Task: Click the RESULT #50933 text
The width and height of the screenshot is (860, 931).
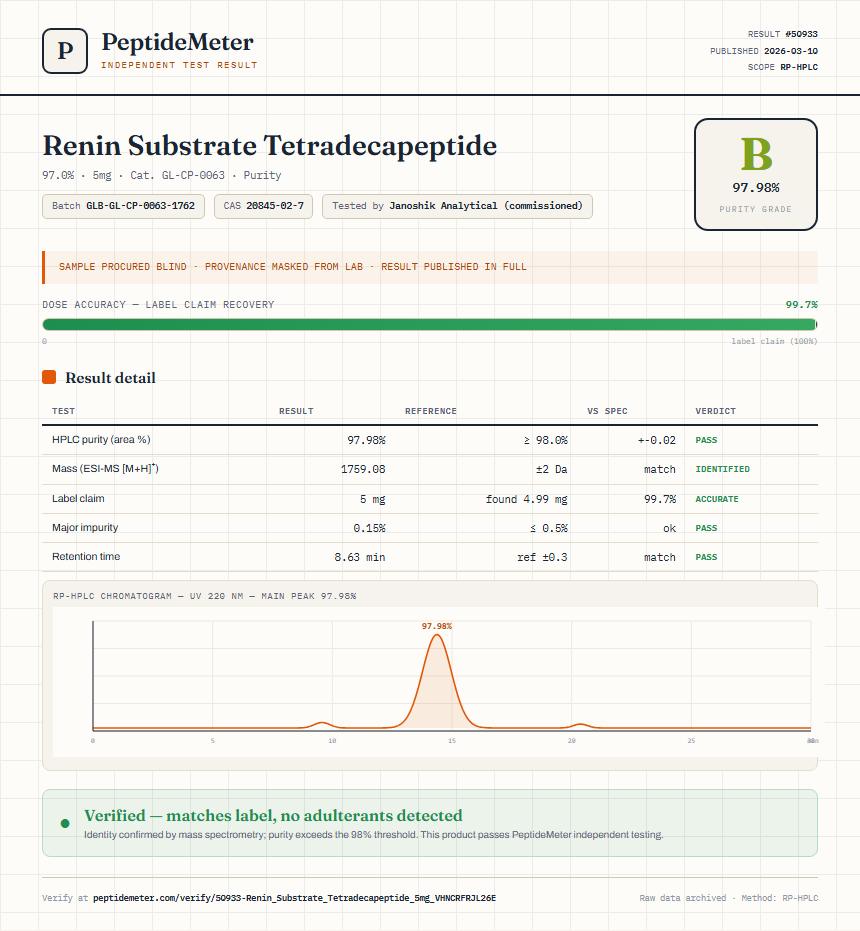Action: tap(783, 34)
